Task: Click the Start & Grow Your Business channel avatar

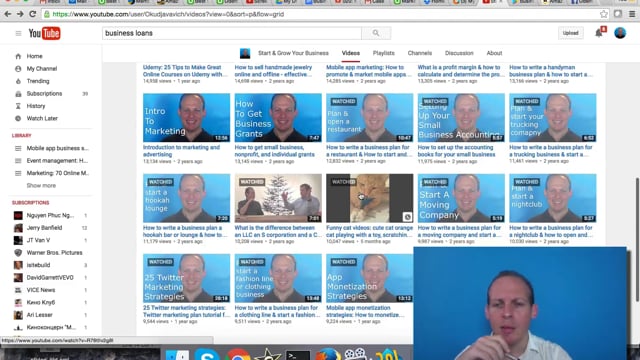Action: 245,53
